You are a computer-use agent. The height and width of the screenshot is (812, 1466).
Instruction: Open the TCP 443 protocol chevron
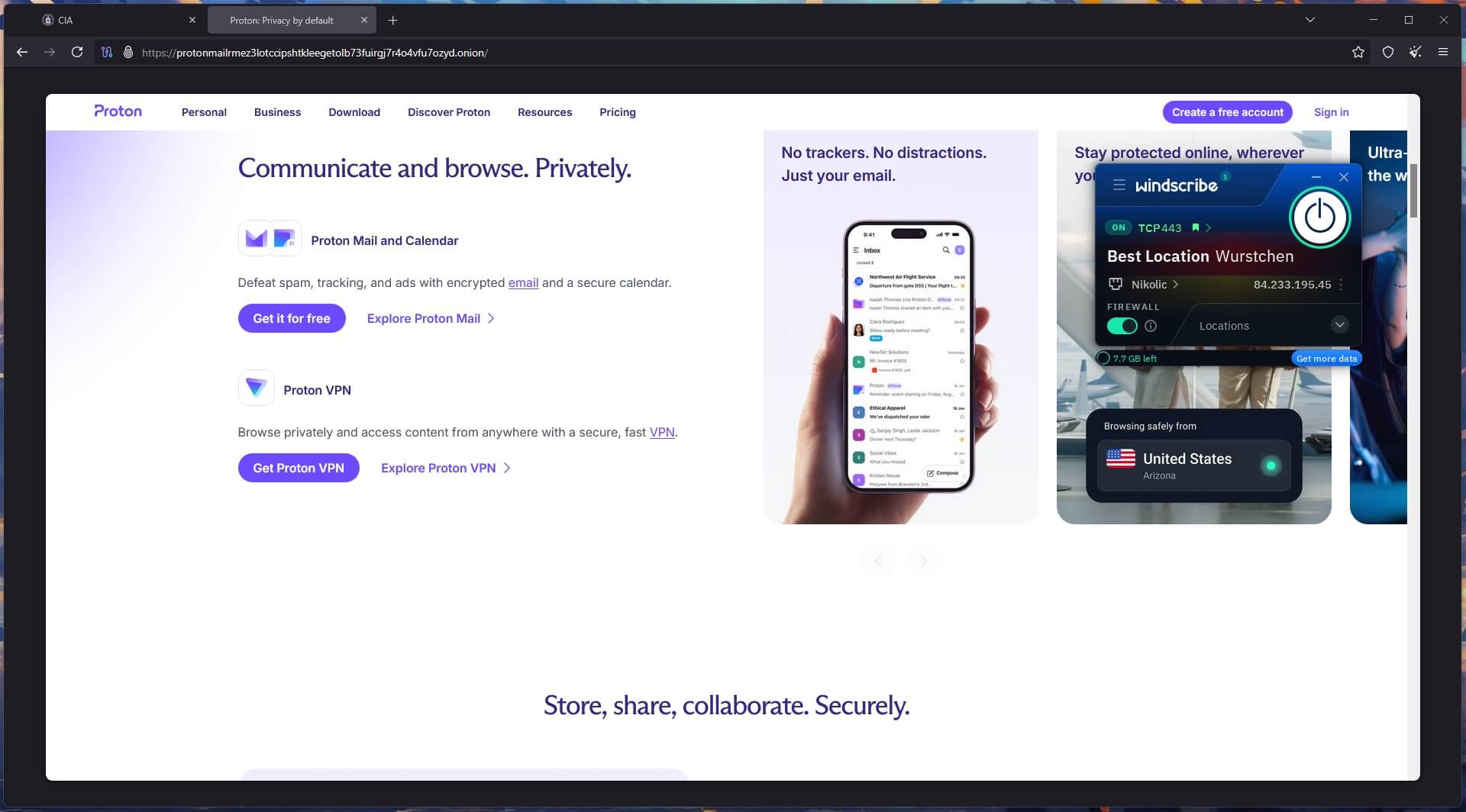click(x=1208, y=227)
